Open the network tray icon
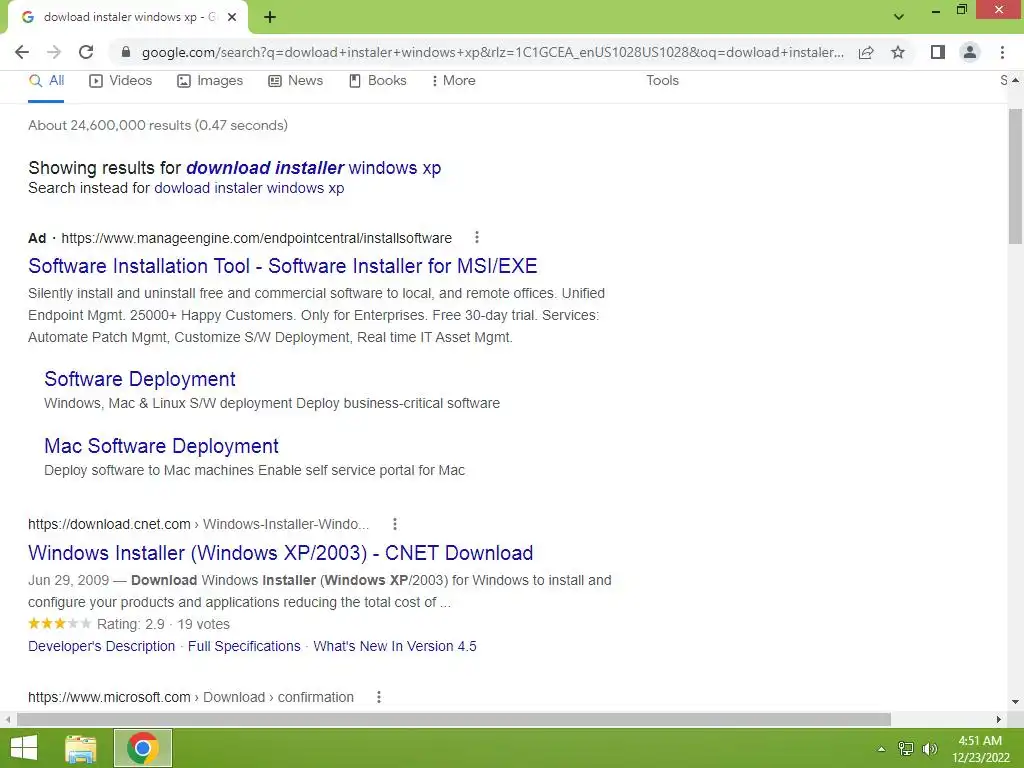Screen dimensions: 1024x768 click(905, 749)
